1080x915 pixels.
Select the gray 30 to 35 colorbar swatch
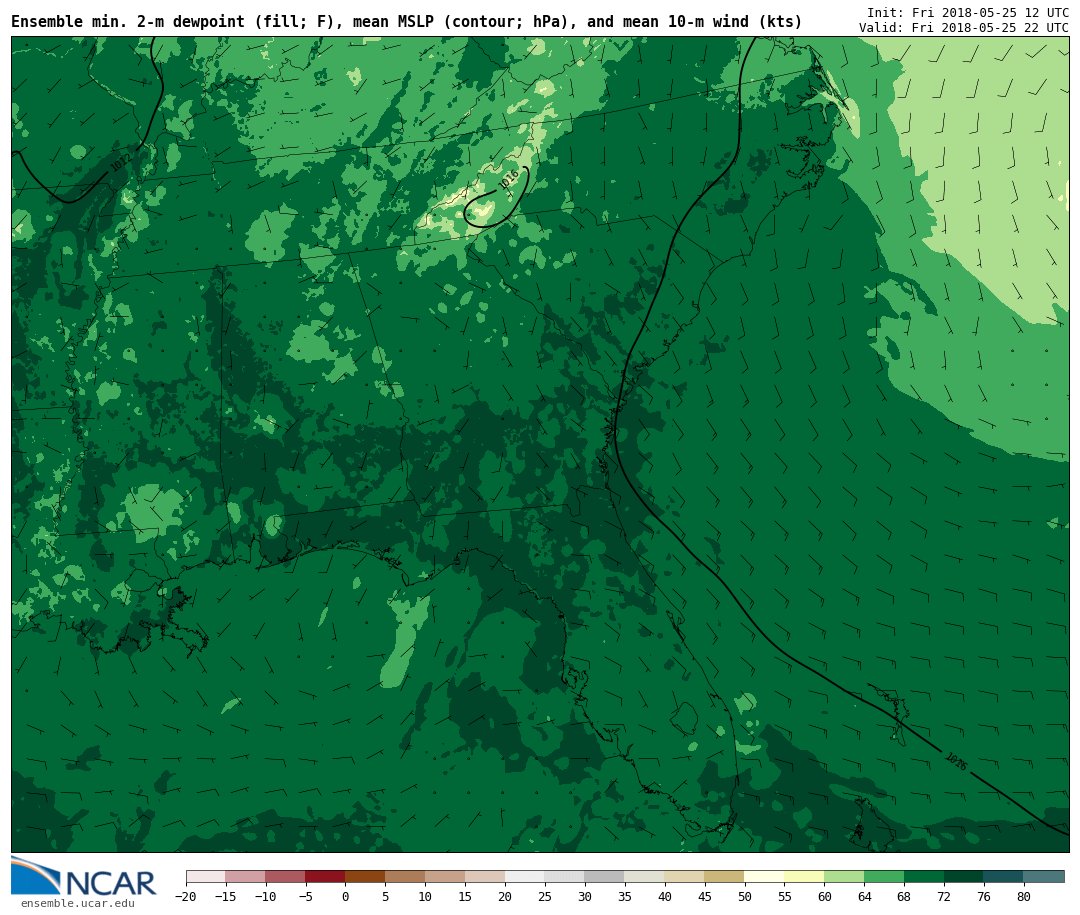point(604,876)
